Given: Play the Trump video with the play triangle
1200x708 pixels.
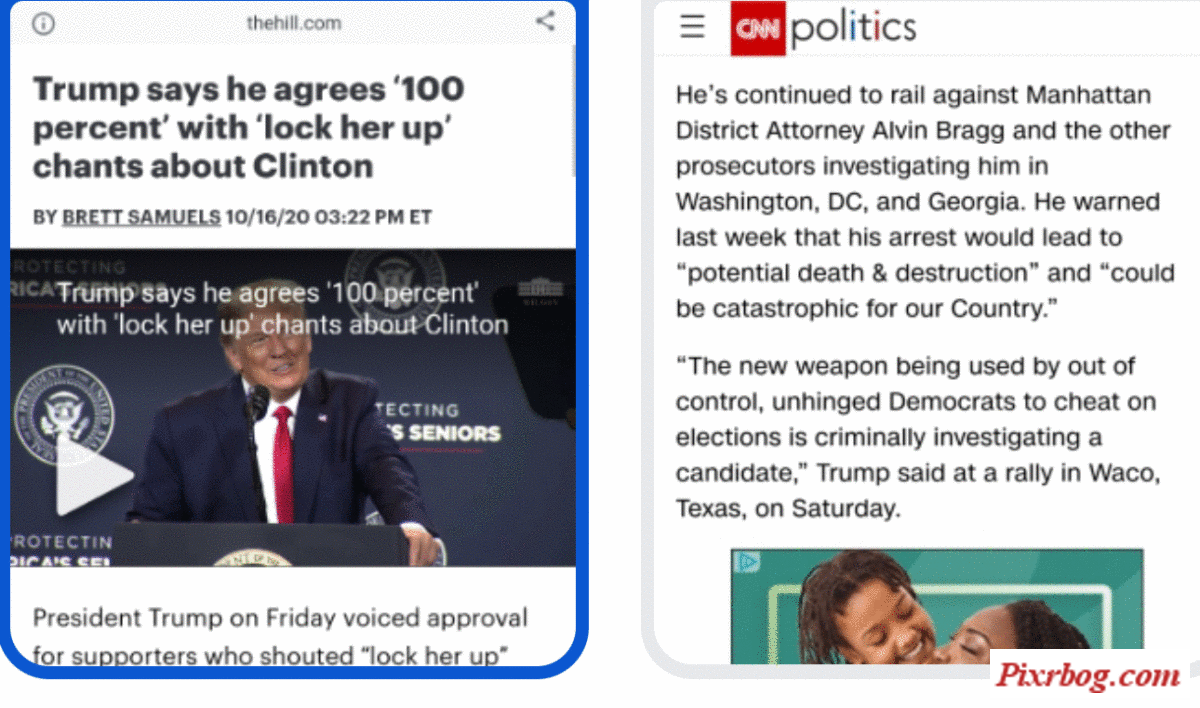Looking at the screenshot, I should (x=91, y=474).
